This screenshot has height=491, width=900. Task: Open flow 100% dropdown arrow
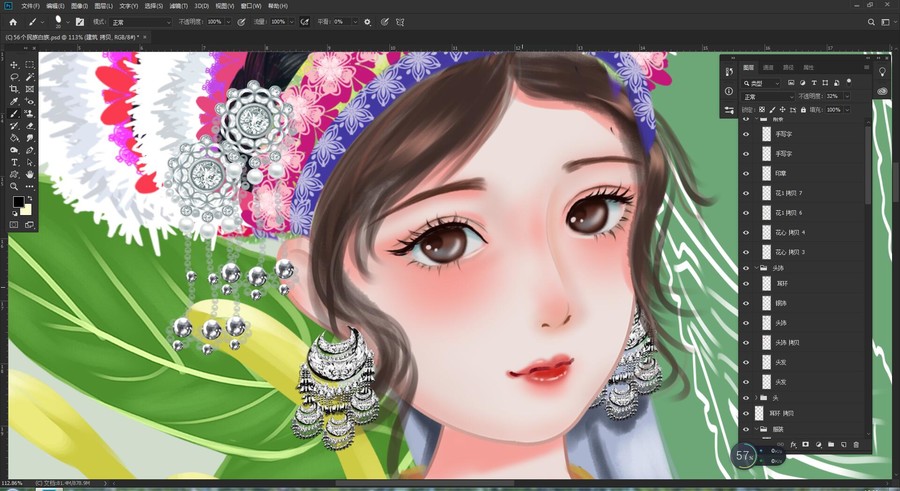coord(292,22)
